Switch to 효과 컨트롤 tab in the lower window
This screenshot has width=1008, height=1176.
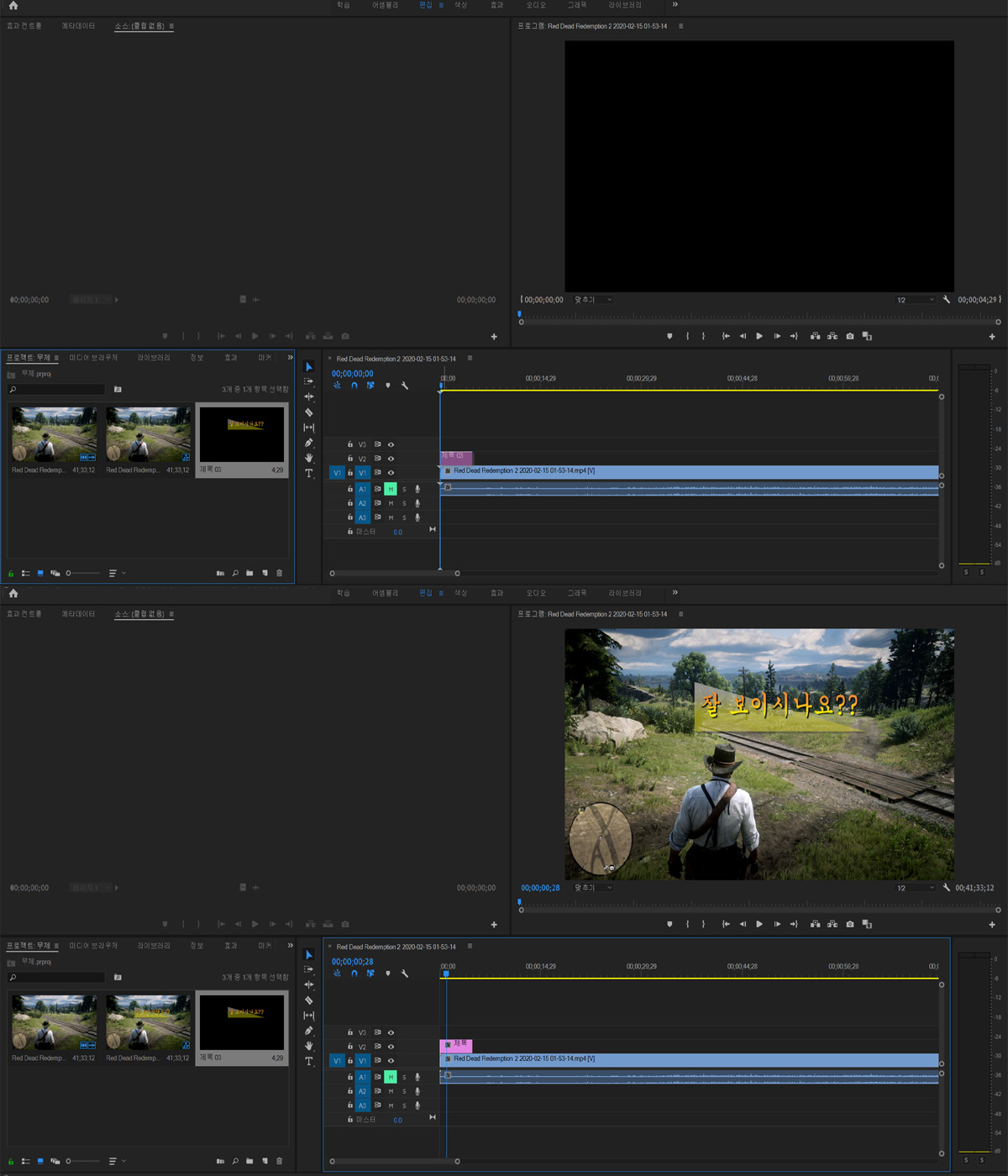[24, 614]
